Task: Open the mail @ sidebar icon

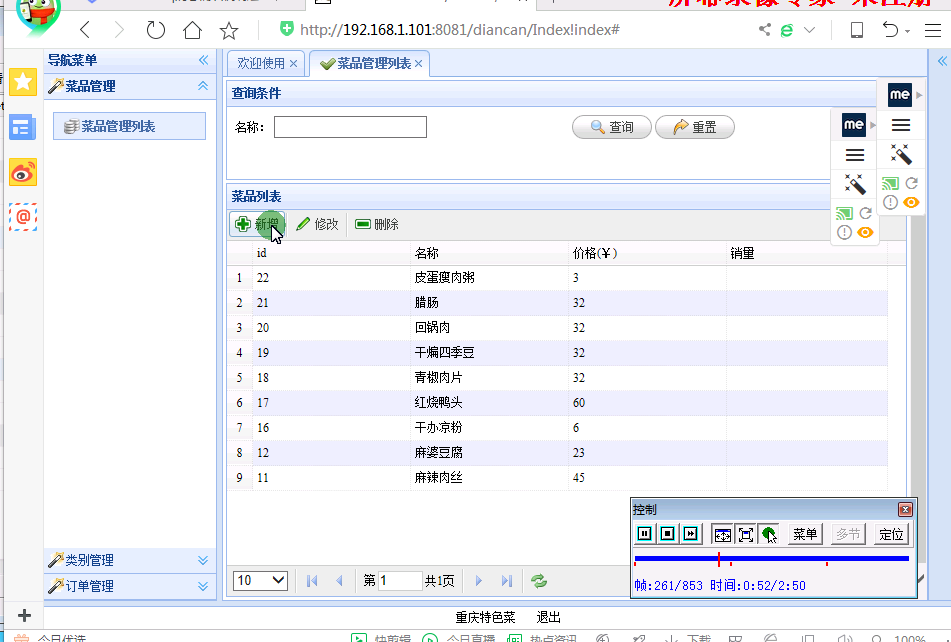Action: pos(23,216)
